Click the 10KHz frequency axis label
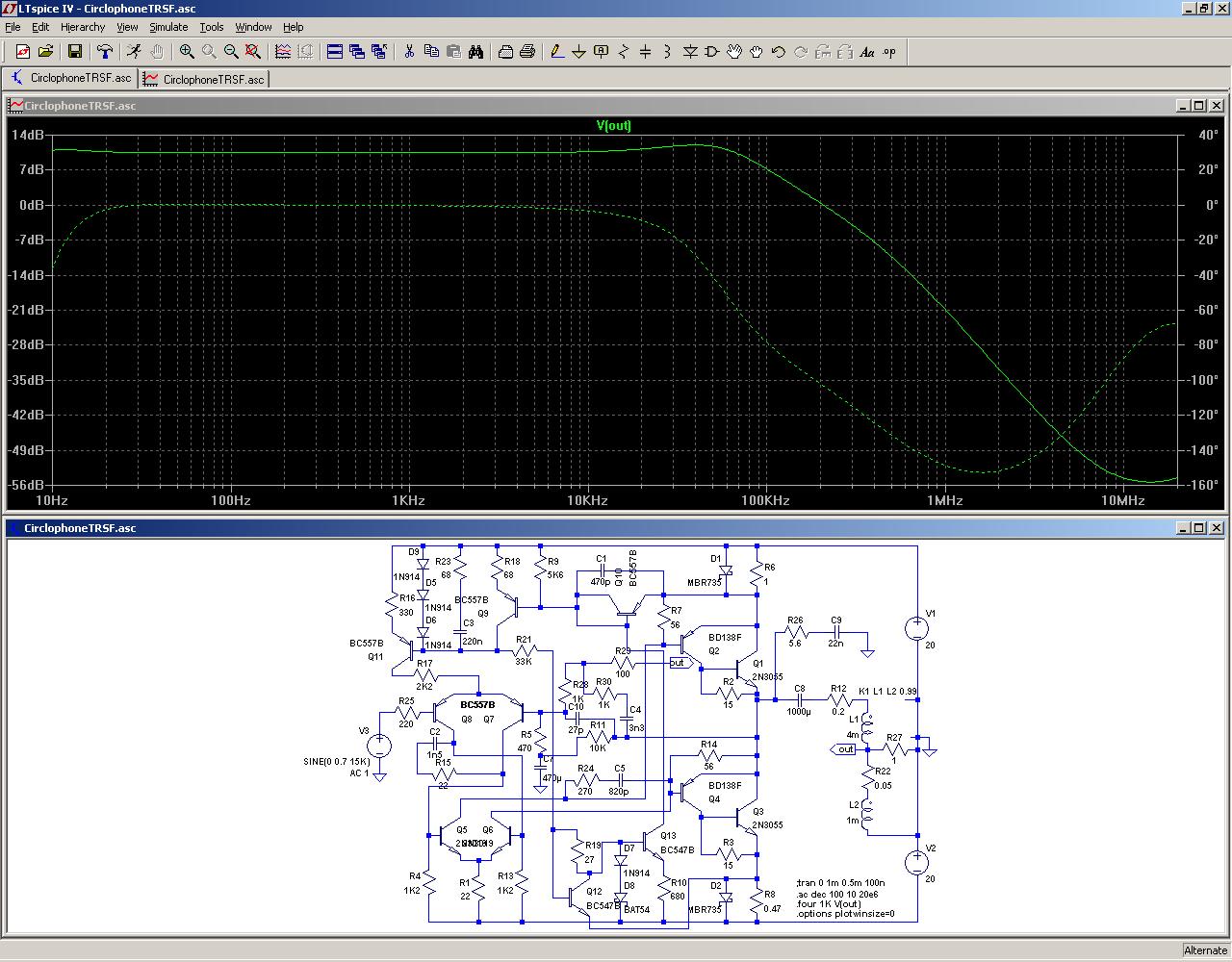Screen dimensions: 1232x962 (587, 500)
